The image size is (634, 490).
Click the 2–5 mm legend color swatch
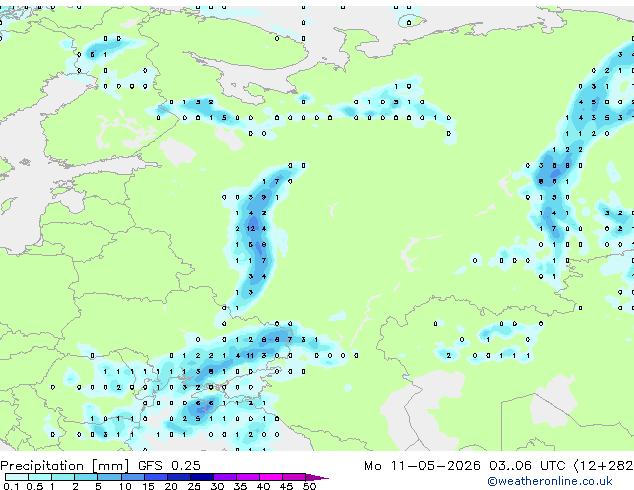[86, 477]
